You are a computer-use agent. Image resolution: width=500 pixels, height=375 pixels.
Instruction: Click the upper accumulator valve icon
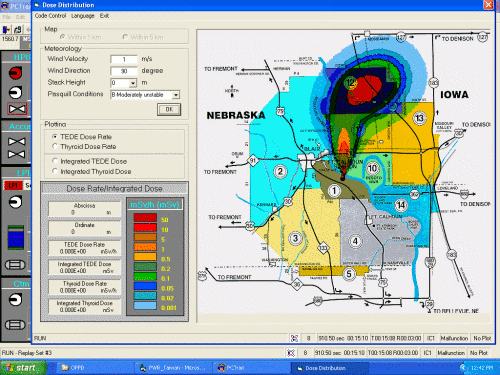pyautogui.click(x=17, y=141)
